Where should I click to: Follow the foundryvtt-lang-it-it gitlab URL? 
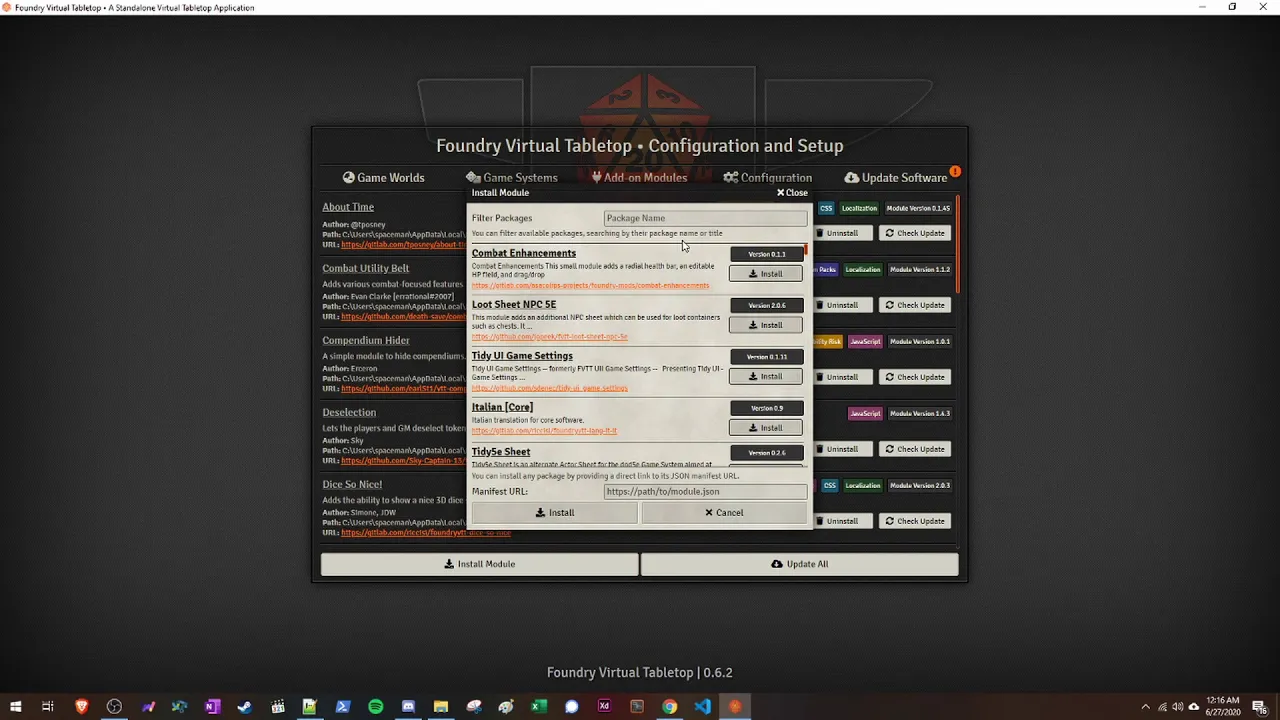tap(544, 431)
